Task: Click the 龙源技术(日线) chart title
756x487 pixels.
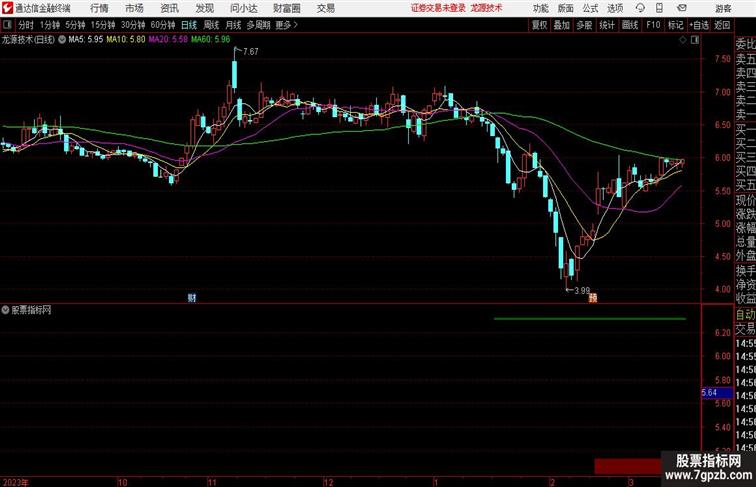Action: (x=28, y=40)
